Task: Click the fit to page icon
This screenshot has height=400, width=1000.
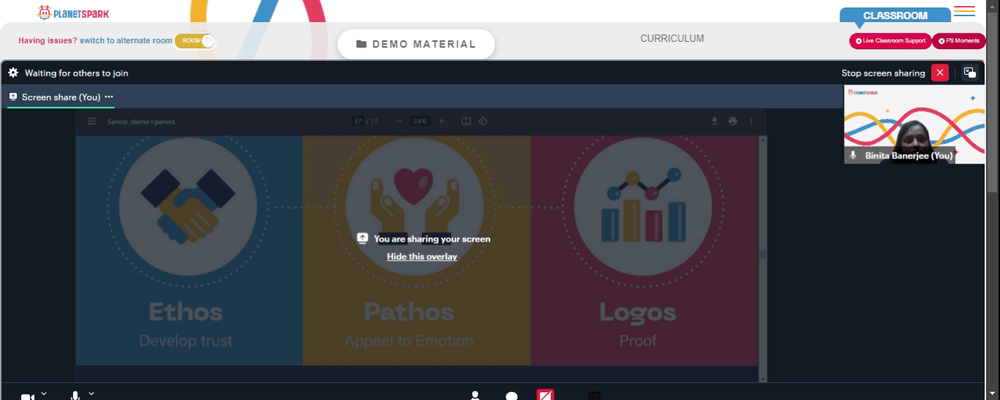Action: (466, 121)
